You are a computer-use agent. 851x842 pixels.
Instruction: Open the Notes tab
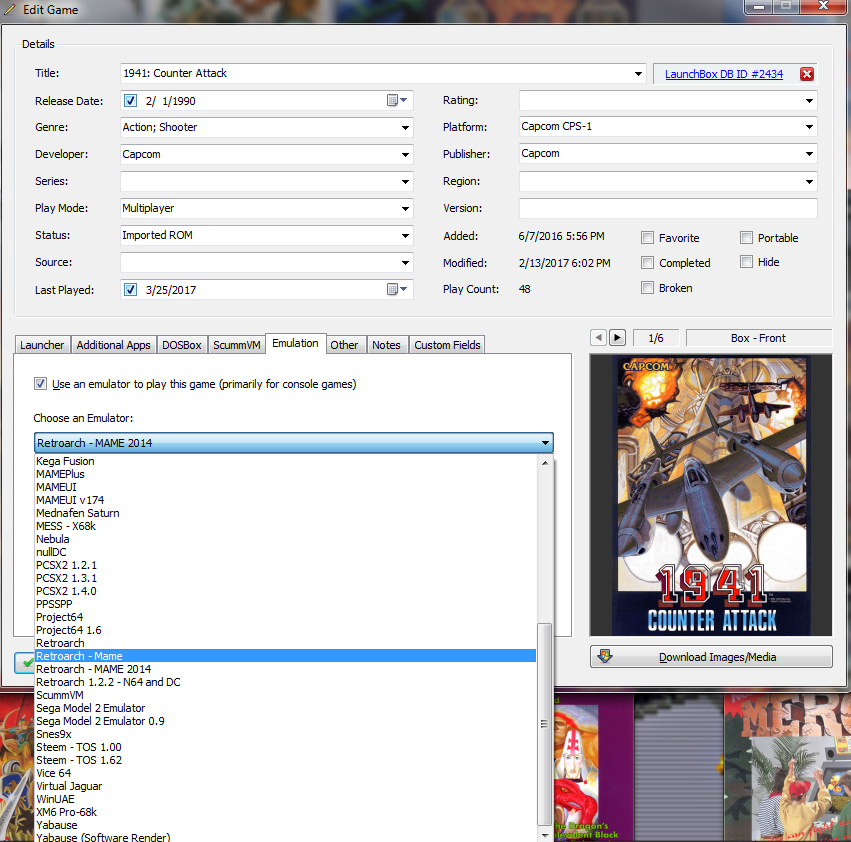pyautogui.click(x=386, y=345)
